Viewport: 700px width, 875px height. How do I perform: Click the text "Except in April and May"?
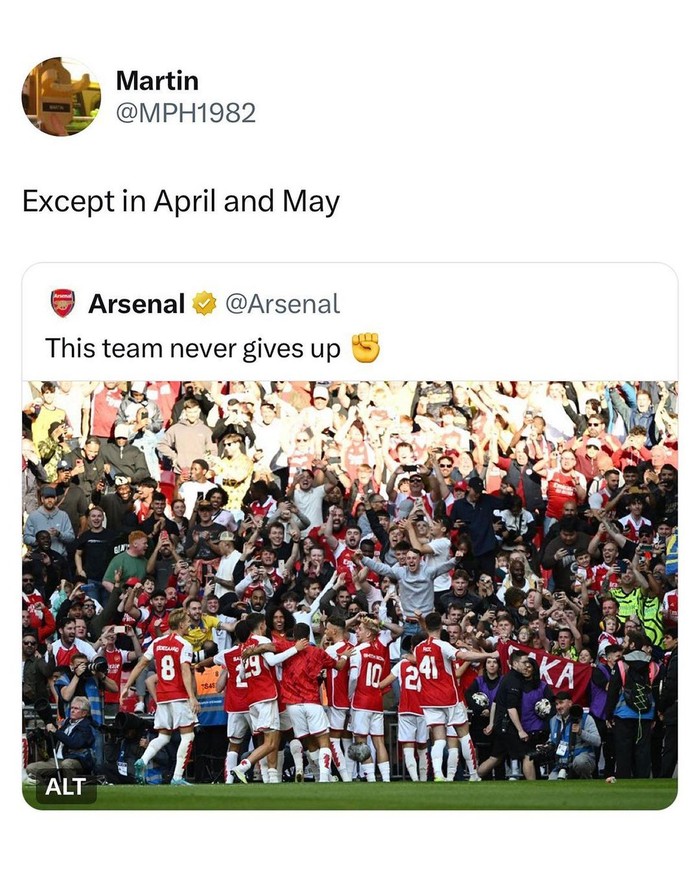point(181,202)
